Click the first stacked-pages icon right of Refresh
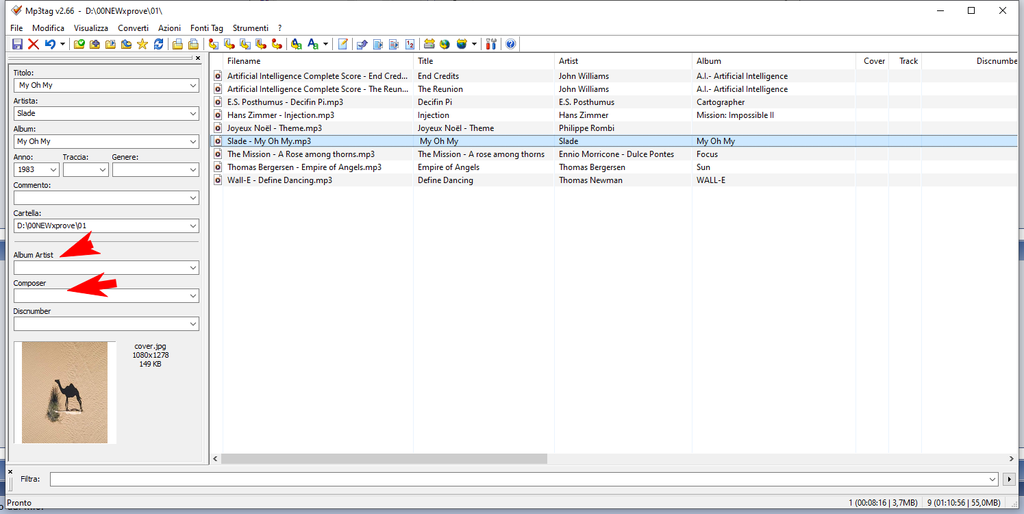The image size is (1024, 514). [178, 44]
